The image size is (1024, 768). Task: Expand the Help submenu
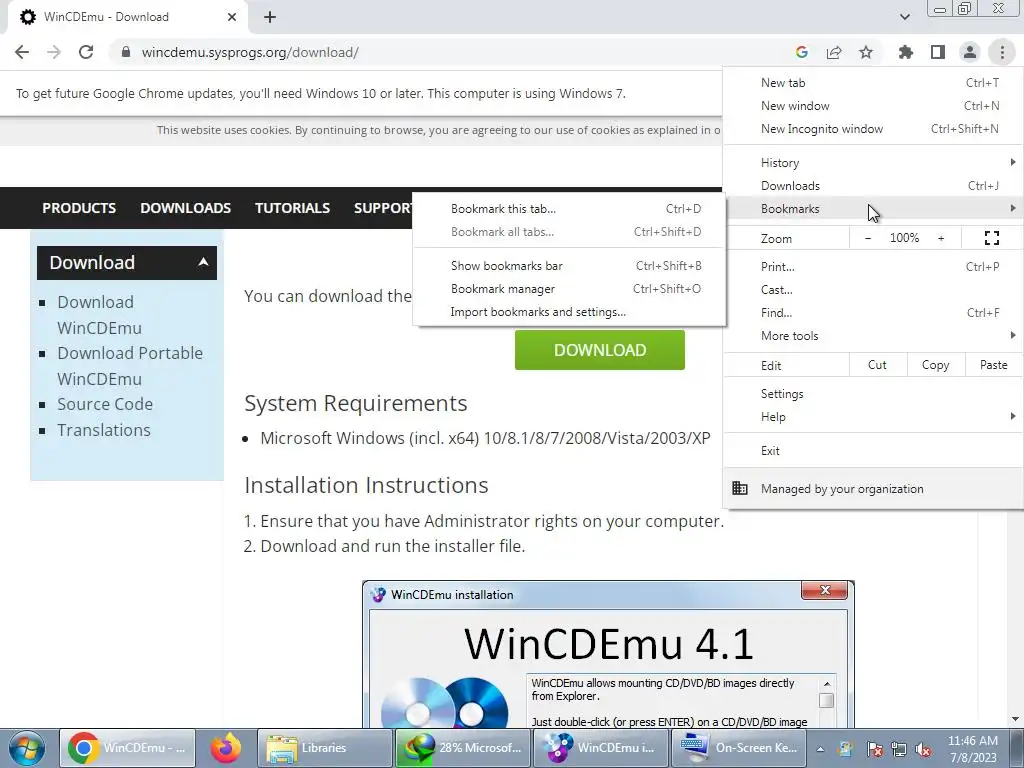pyautogui.click(x=873, y=417)
